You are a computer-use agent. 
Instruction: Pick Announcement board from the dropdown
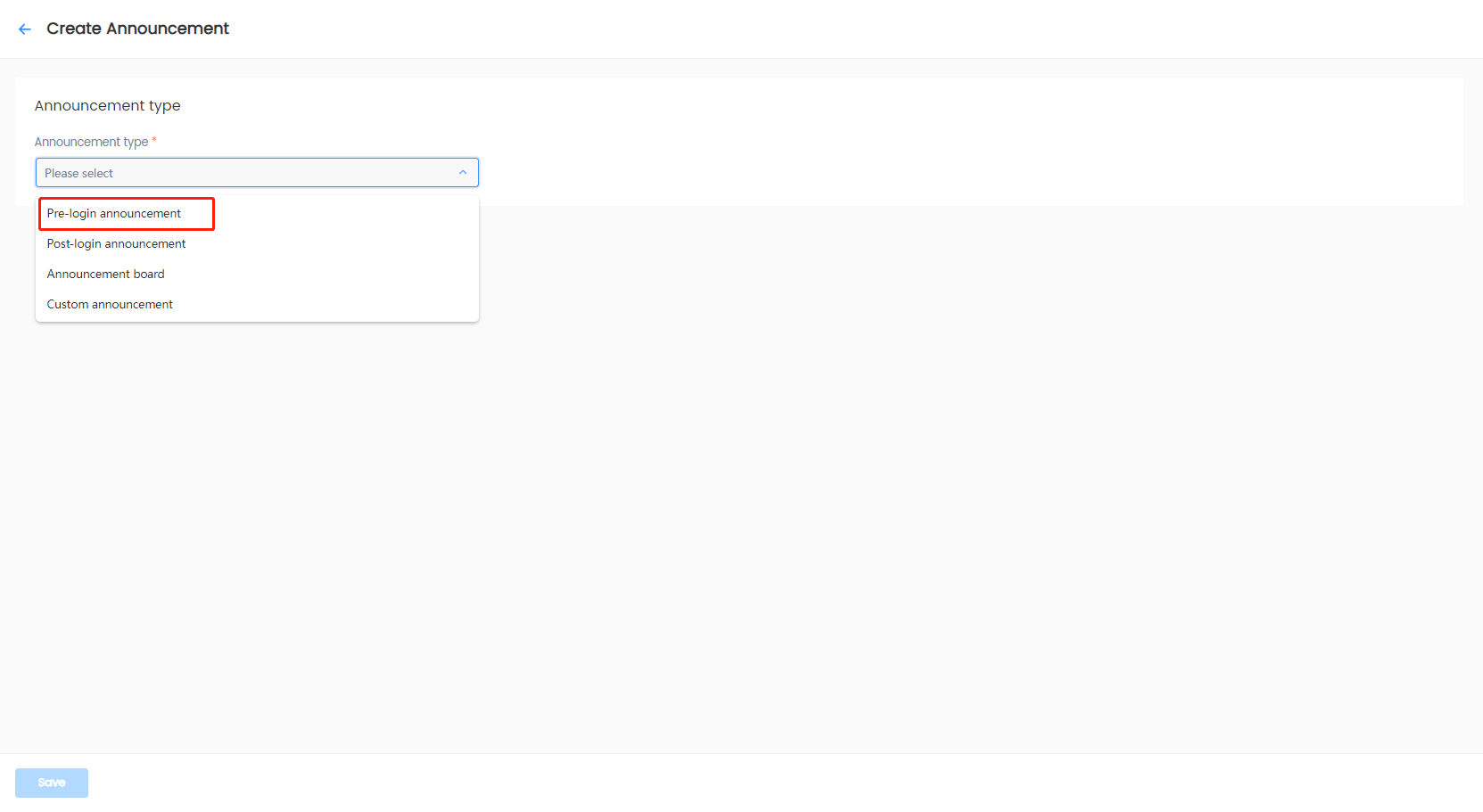(106, 275)
